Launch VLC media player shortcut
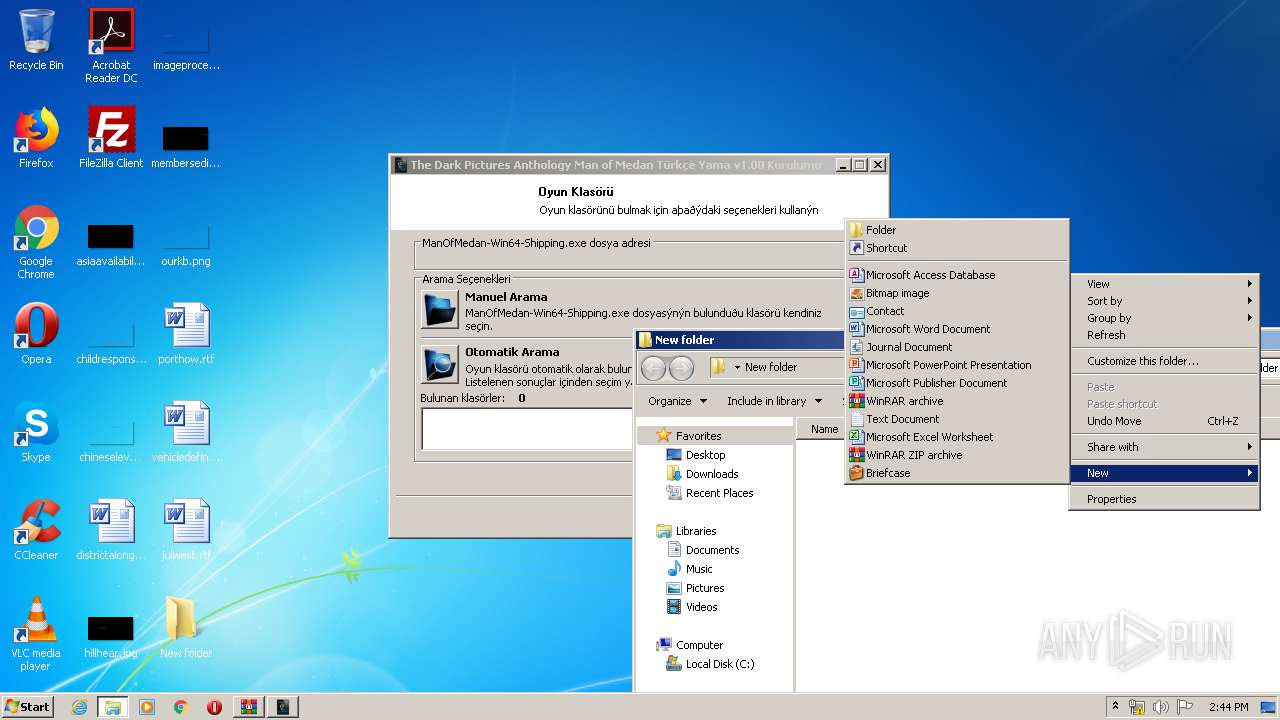Image resolution: width=1280 pixels, height=720 pixels. [x=36, y=633]
